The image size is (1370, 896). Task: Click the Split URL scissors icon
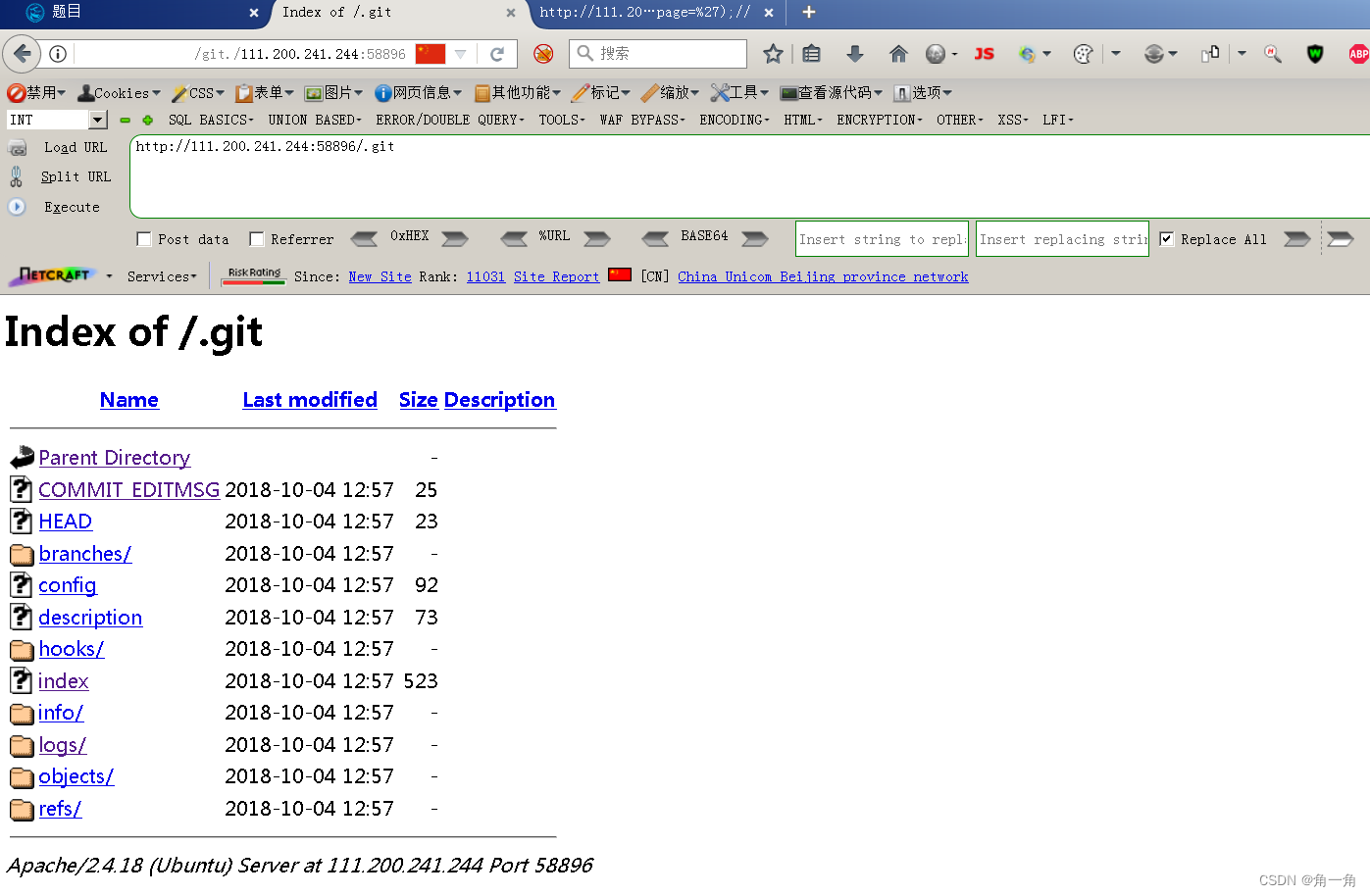pyautogui.click(x=16, y=176)
